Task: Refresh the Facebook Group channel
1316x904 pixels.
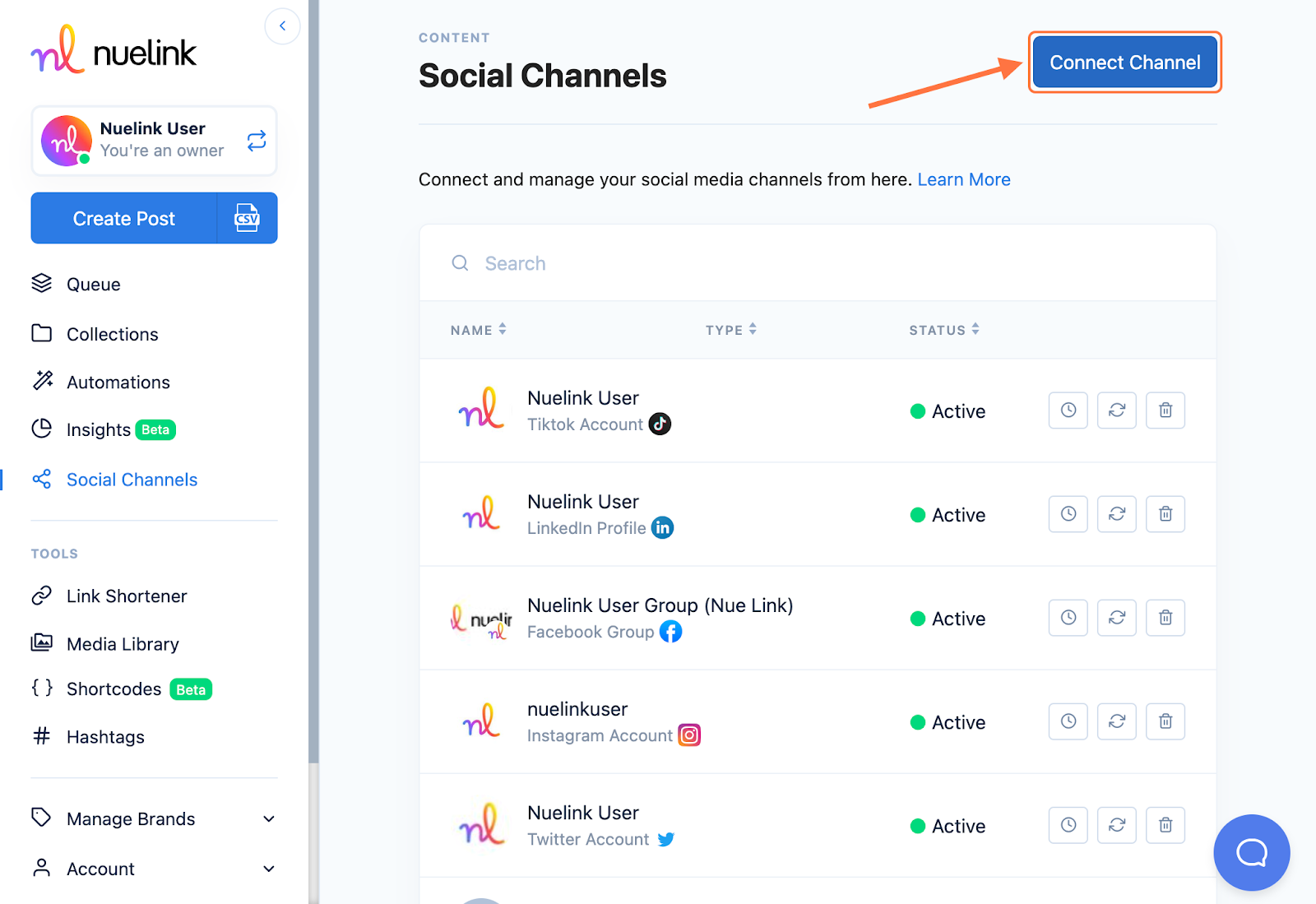Action: tap(1117, 618)
